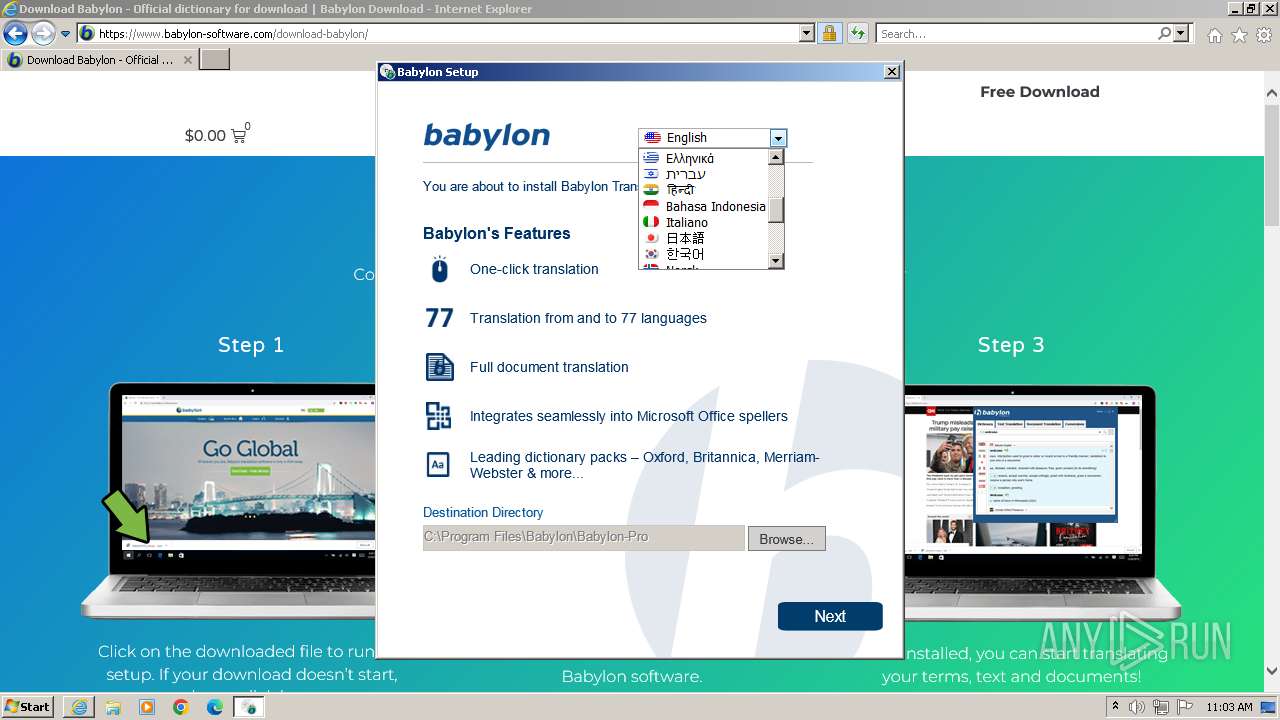Select Bahasa Indonesia from the list
Screen dimensions: 1280x720
click(715, 206)
